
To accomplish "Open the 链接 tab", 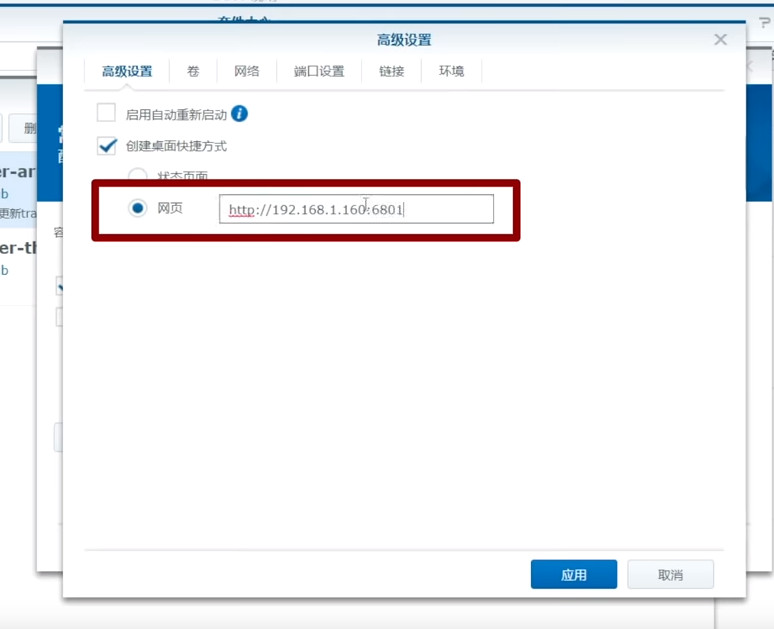I will (391, 71).
